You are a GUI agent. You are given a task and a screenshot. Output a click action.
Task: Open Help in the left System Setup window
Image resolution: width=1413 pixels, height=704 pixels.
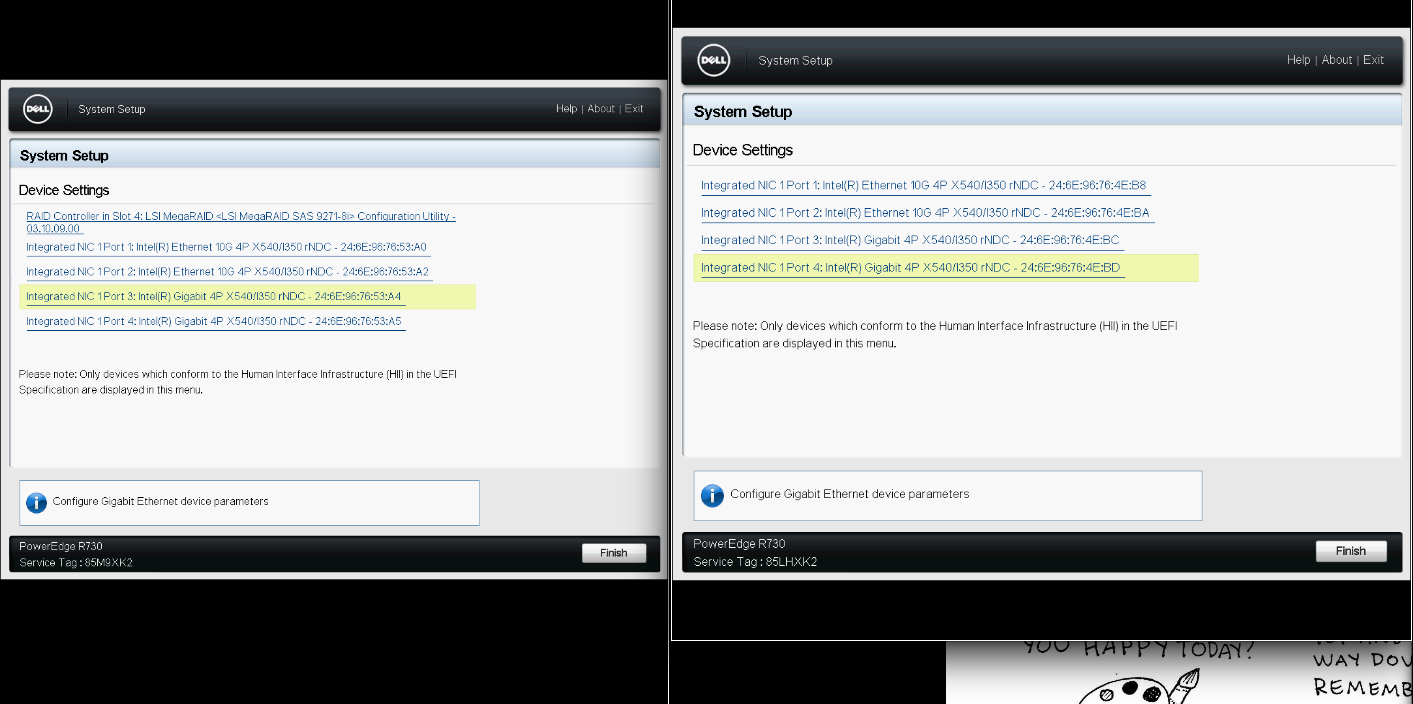(x=566, y=109)
